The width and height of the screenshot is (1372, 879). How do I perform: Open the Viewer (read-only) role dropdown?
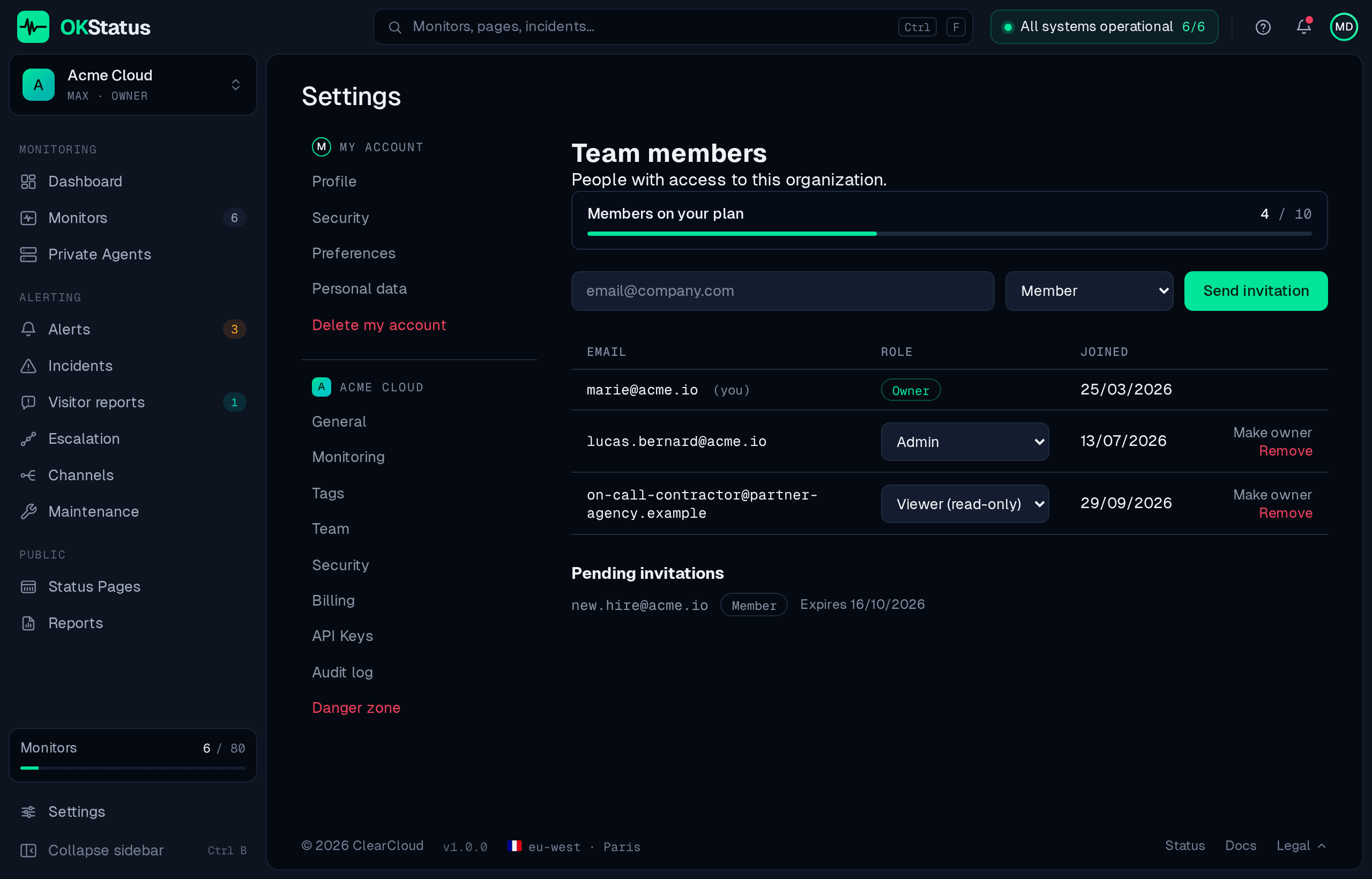[965, 504]
